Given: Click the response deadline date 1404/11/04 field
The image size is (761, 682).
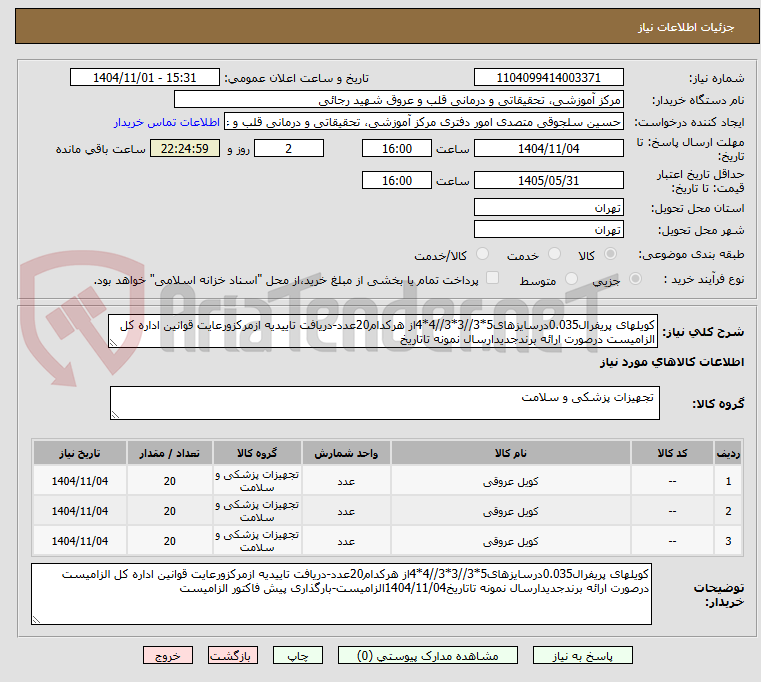Looking at the screenshot, I should pyautogui.click(x=548, y=148).
